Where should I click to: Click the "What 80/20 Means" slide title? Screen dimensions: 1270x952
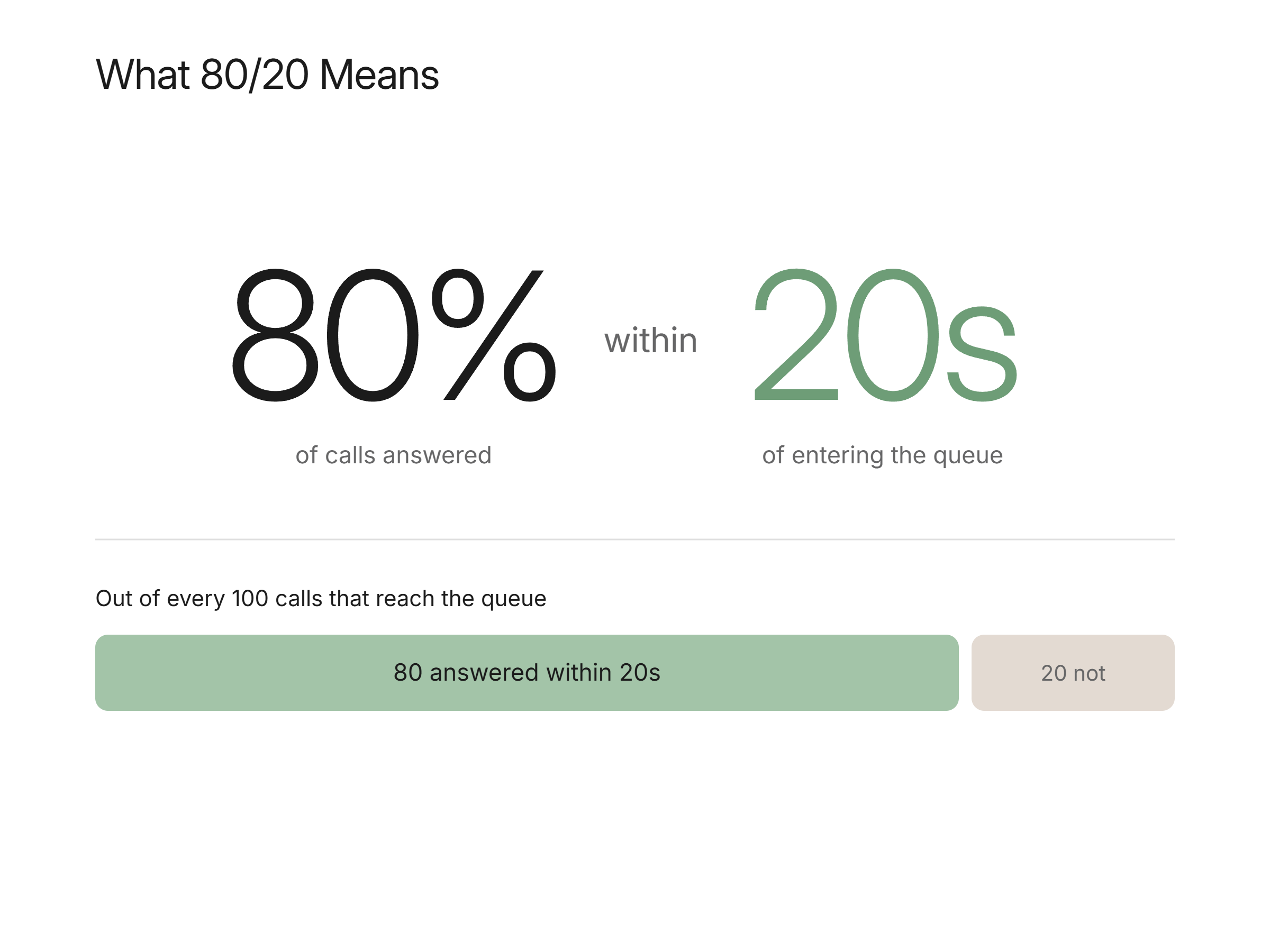(267, 75)
